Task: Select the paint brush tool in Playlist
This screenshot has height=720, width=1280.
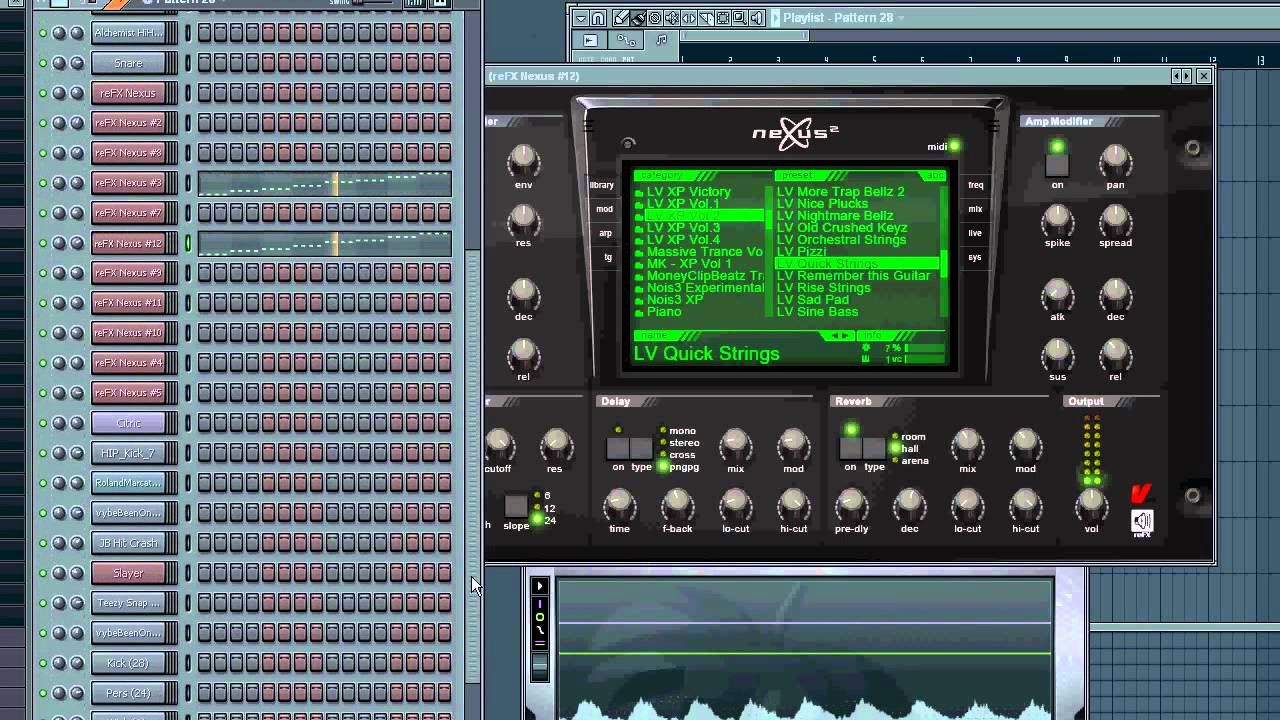Action: coord(638,18)
